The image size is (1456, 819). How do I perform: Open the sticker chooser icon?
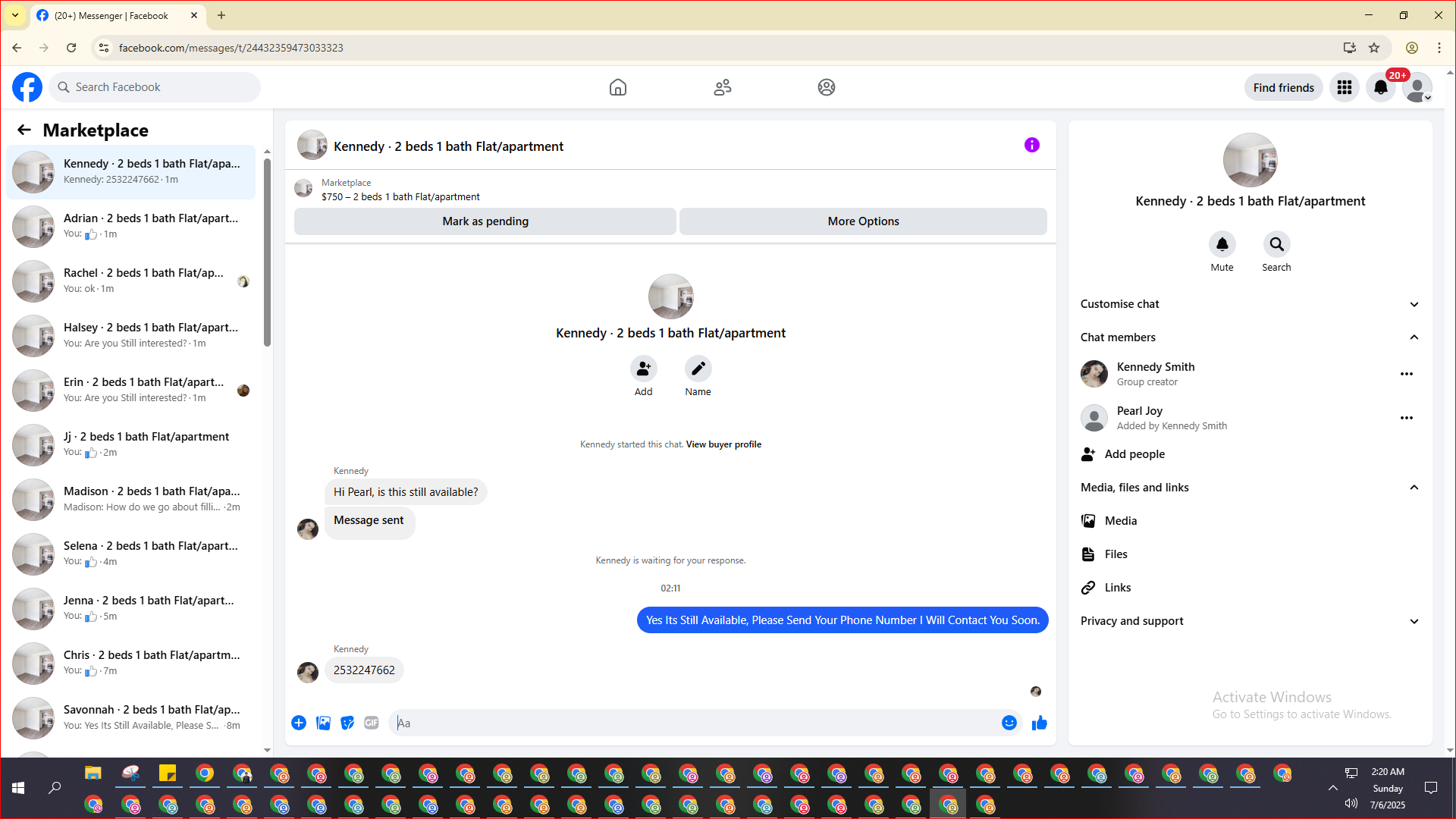(347, 723)
